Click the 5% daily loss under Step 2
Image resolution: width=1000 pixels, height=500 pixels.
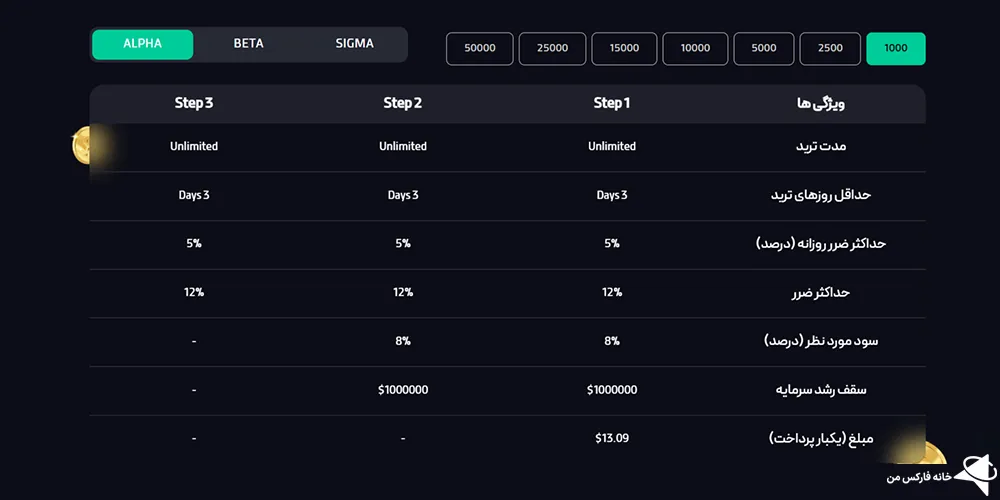coord(403,244)
